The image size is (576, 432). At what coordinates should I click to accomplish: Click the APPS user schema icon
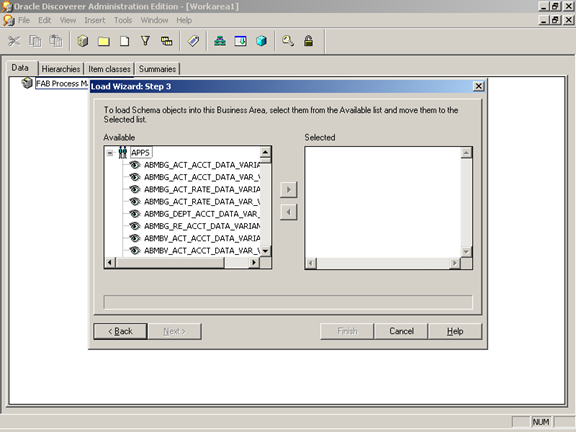point(123,152)
